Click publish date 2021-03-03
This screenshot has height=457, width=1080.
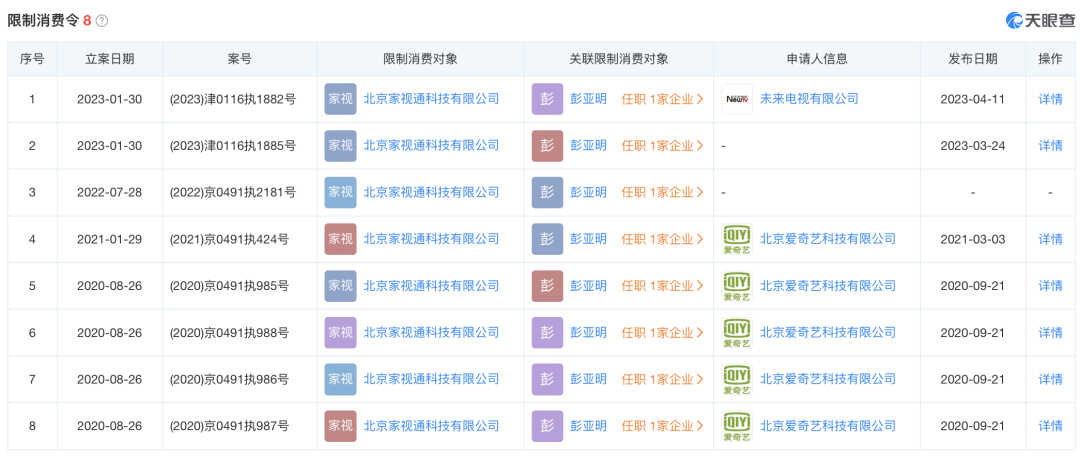973,239
